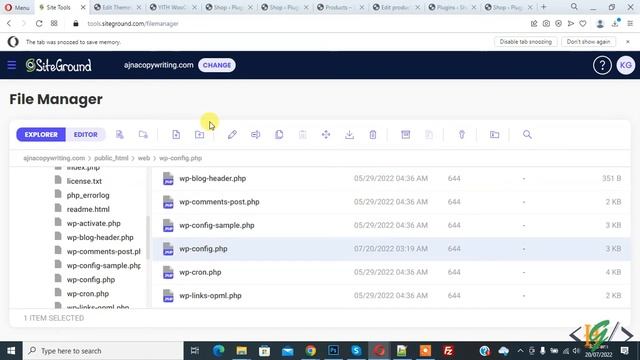Click the pencil Edit icon in toolbar
Viewport: 640px width, 360px height.
point(232,134)
